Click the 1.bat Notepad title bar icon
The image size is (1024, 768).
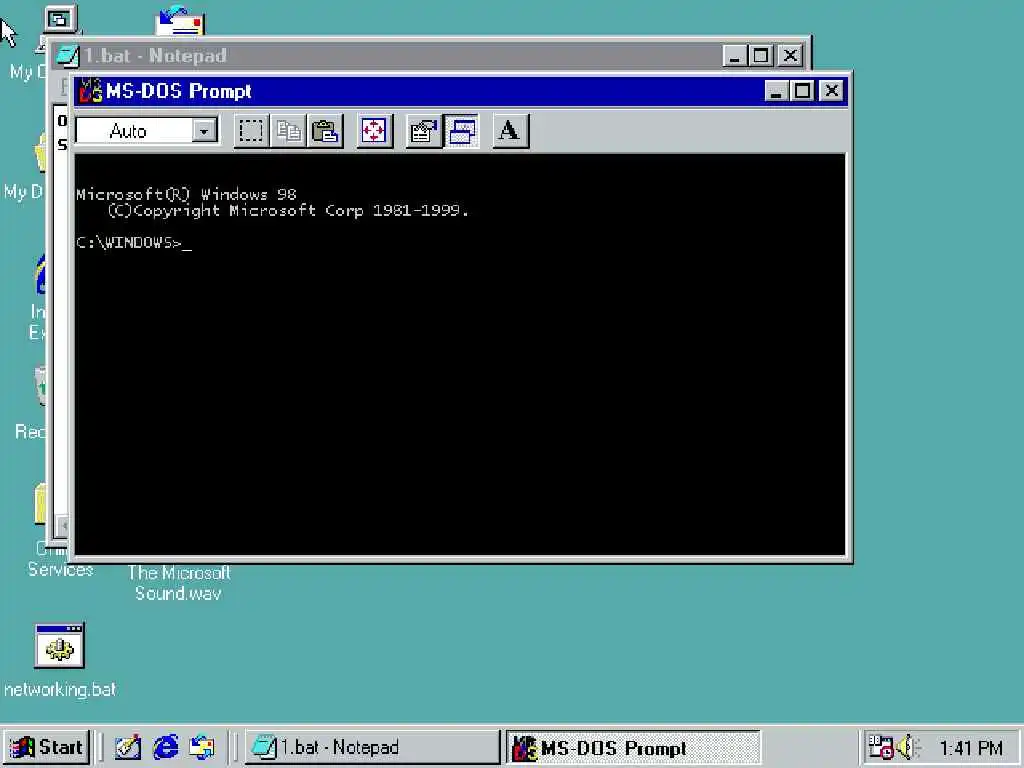coord(67,56)
